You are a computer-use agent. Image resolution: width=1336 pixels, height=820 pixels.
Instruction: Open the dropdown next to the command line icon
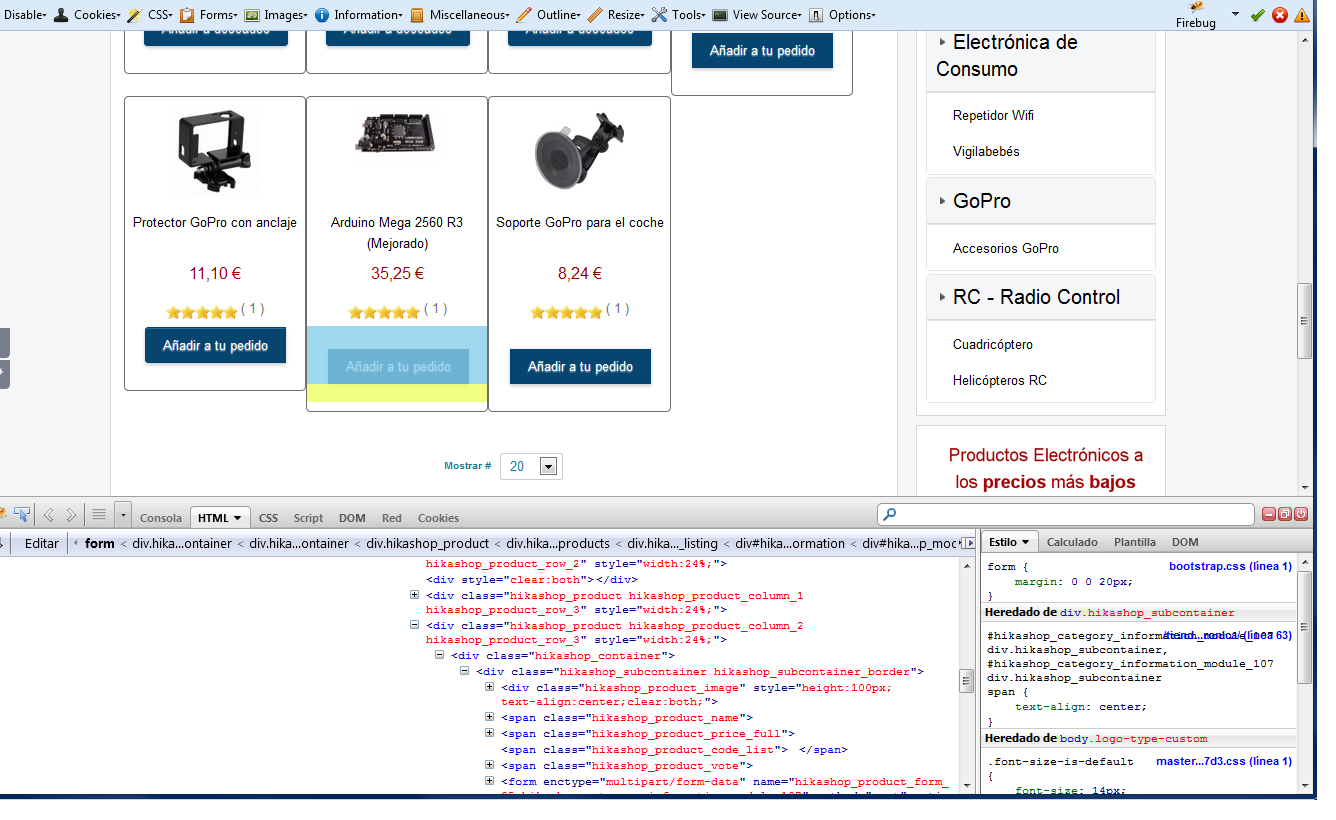123,515
